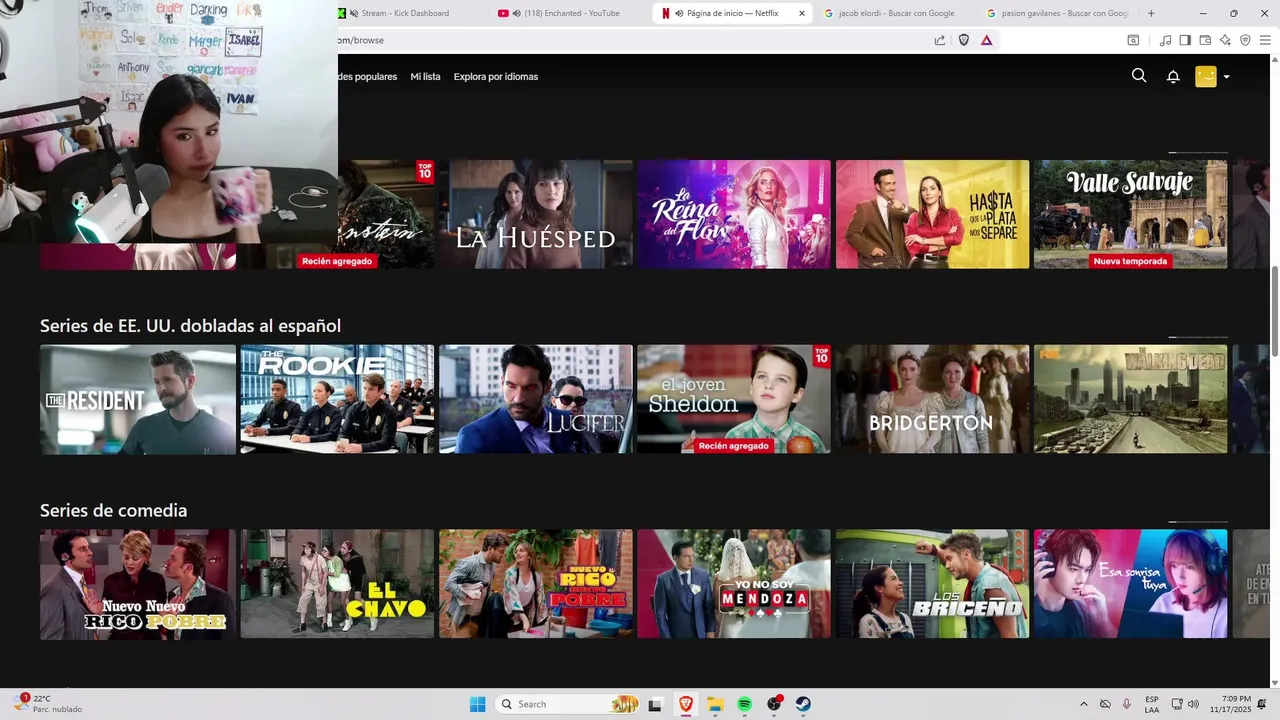The height and width of the screenshot is (720, 1280).
Task: Close the Netflix browser tab
Action: coord(801,13)
